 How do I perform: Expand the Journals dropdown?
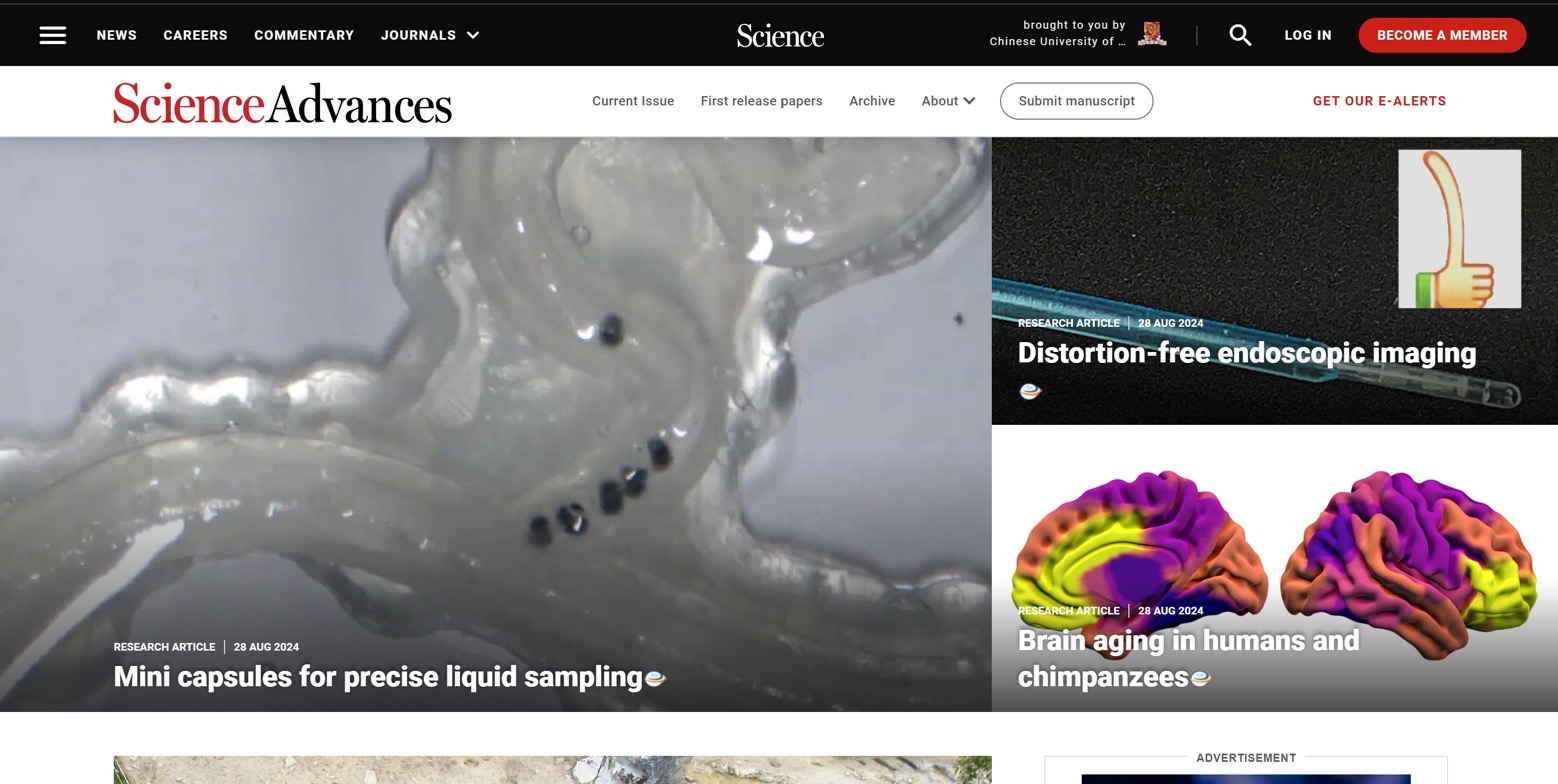(x=473, y=35)
